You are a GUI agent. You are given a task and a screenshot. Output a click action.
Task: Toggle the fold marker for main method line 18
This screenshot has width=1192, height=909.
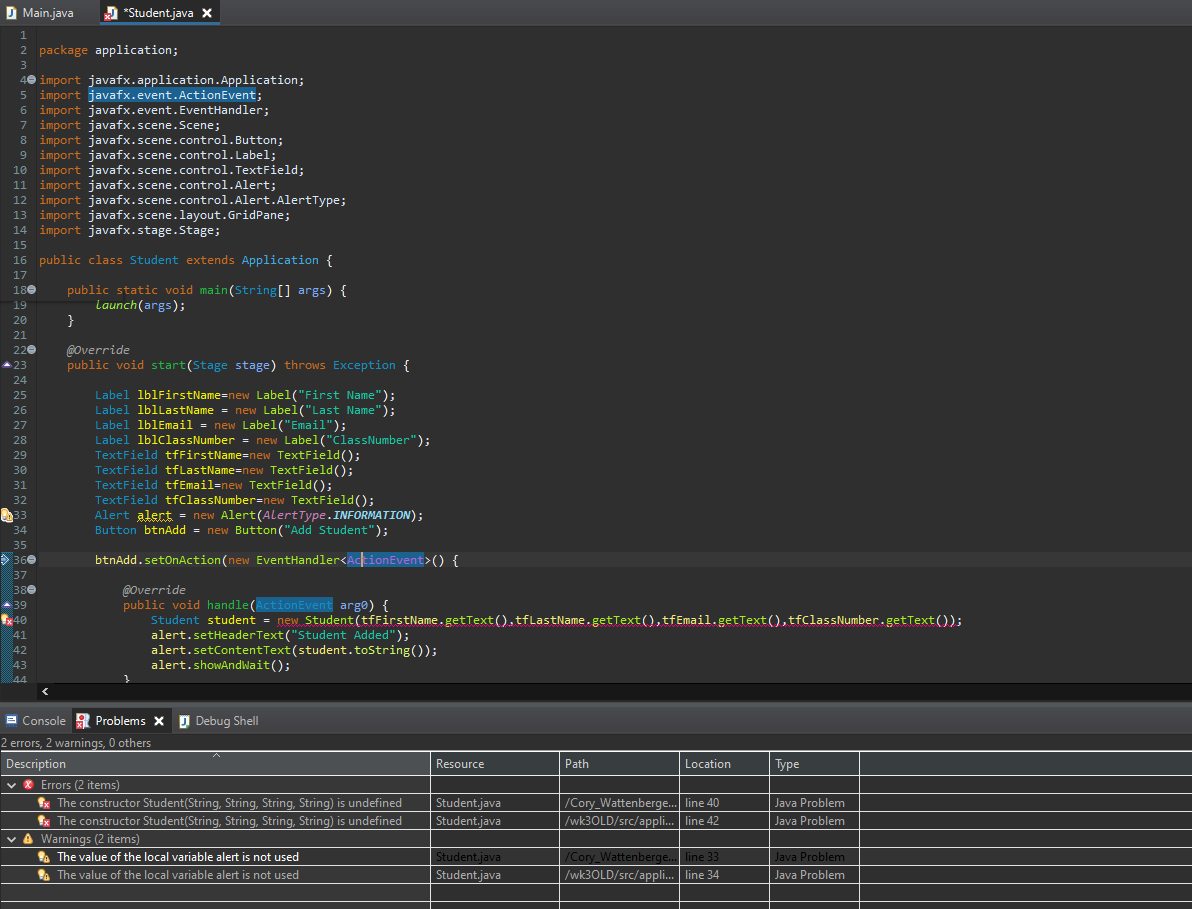click(31, 290)
